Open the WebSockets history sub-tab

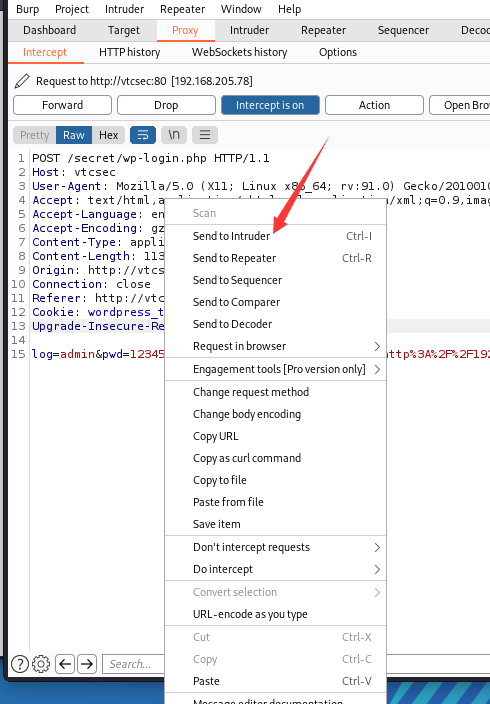[239, 52]
